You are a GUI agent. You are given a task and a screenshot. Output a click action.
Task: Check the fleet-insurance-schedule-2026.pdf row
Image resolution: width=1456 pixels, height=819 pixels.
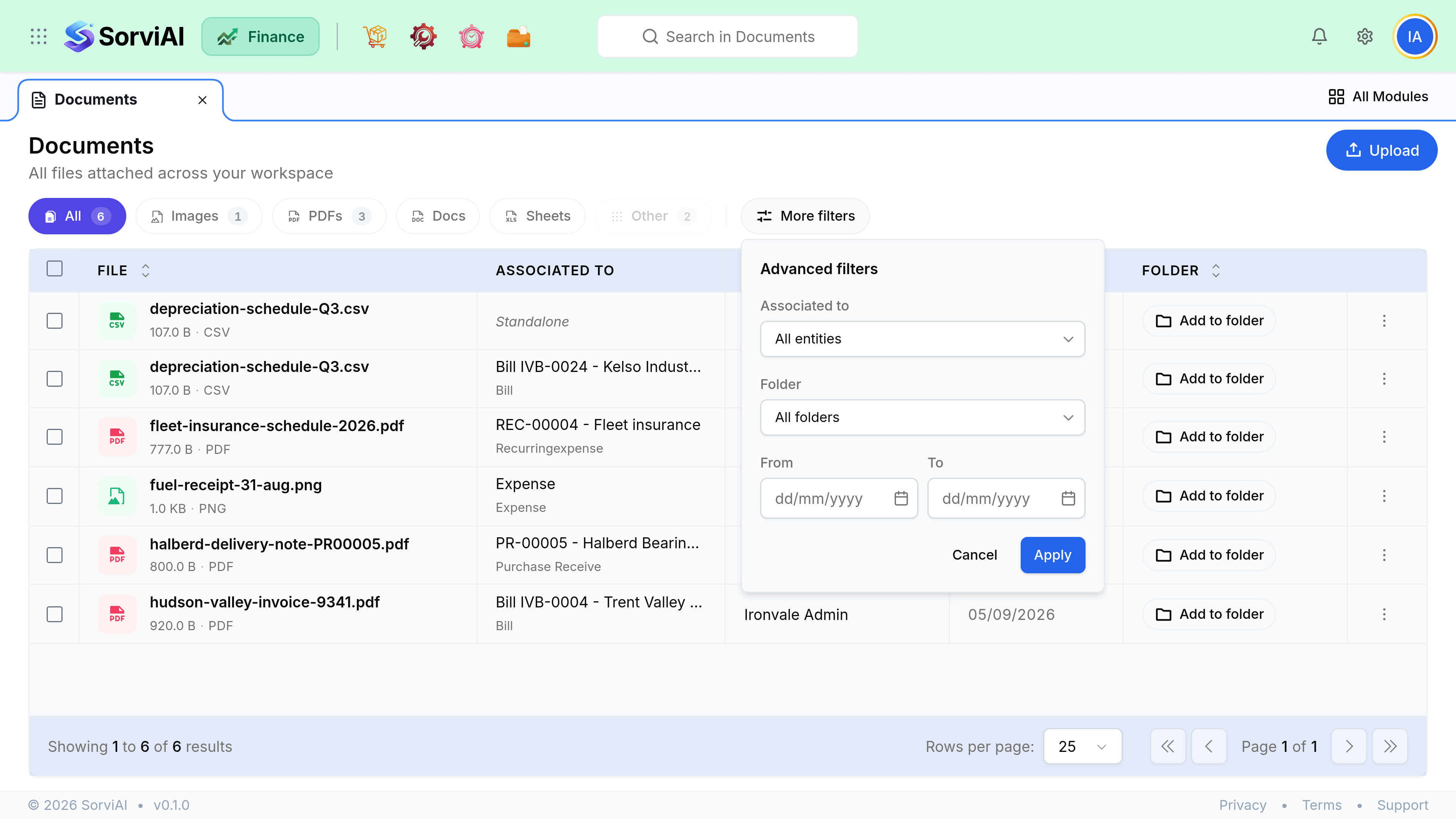pyautogui.click(x=55, y=437)
